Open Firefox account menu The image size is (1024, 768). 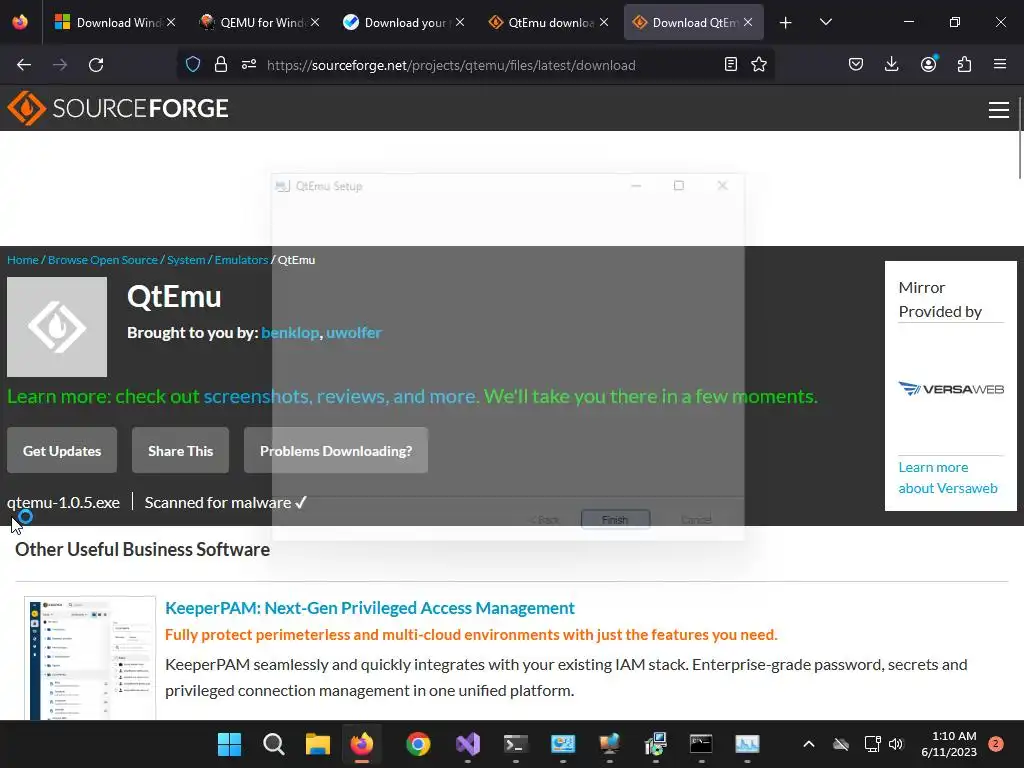coord(928,65)
